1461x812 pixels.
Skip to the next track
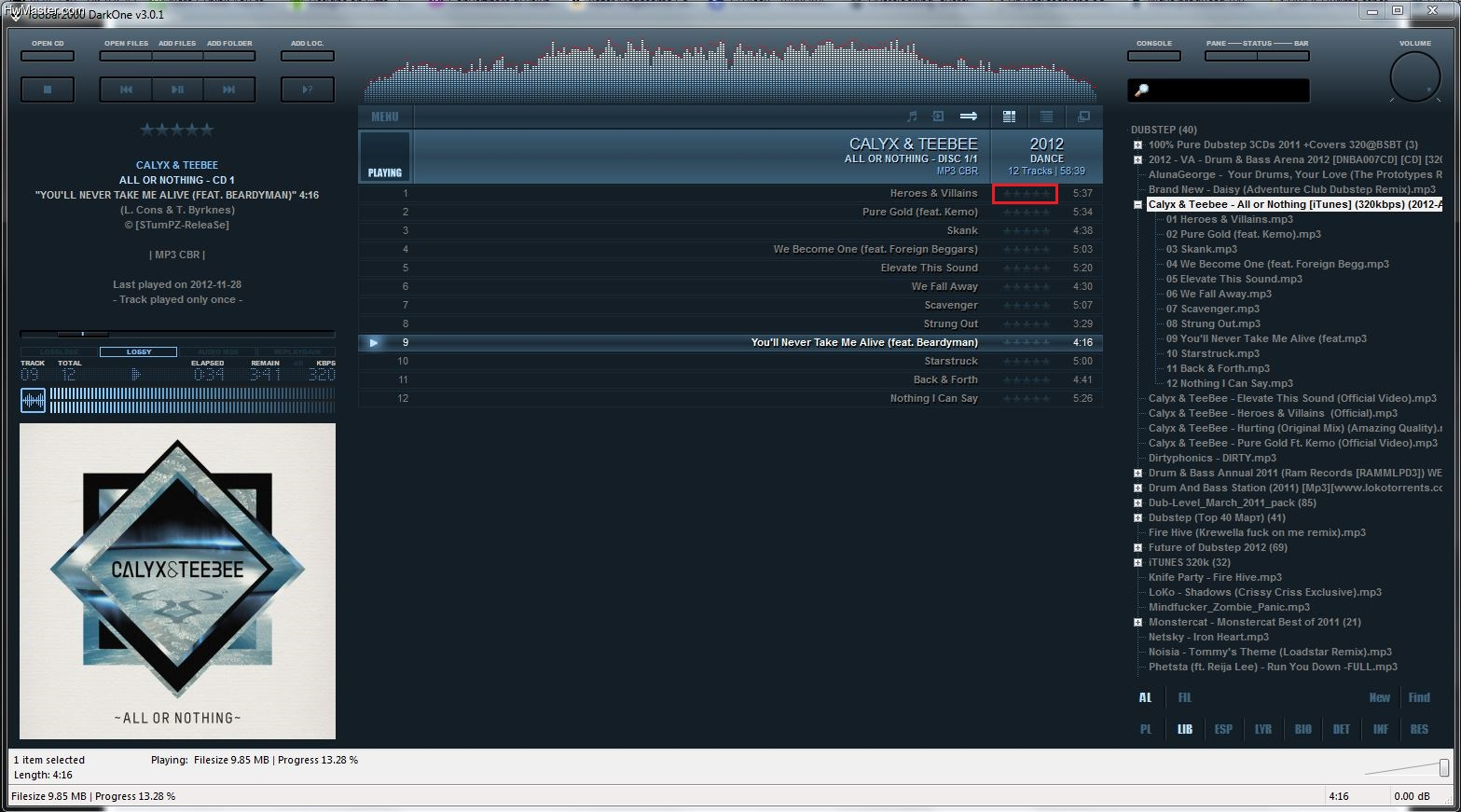pos(228,89)
